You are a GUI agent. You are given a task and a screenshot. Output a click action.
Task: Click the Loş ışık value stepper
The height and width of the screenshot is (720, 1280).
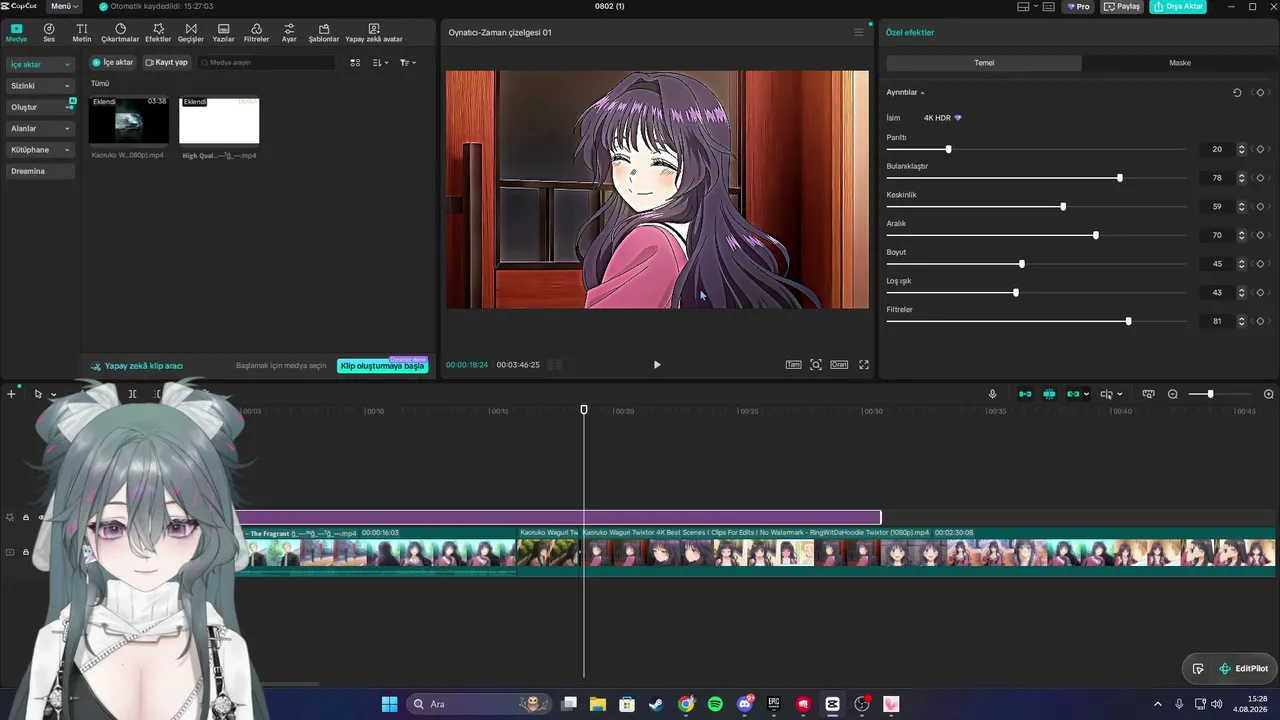[1242, 293]
